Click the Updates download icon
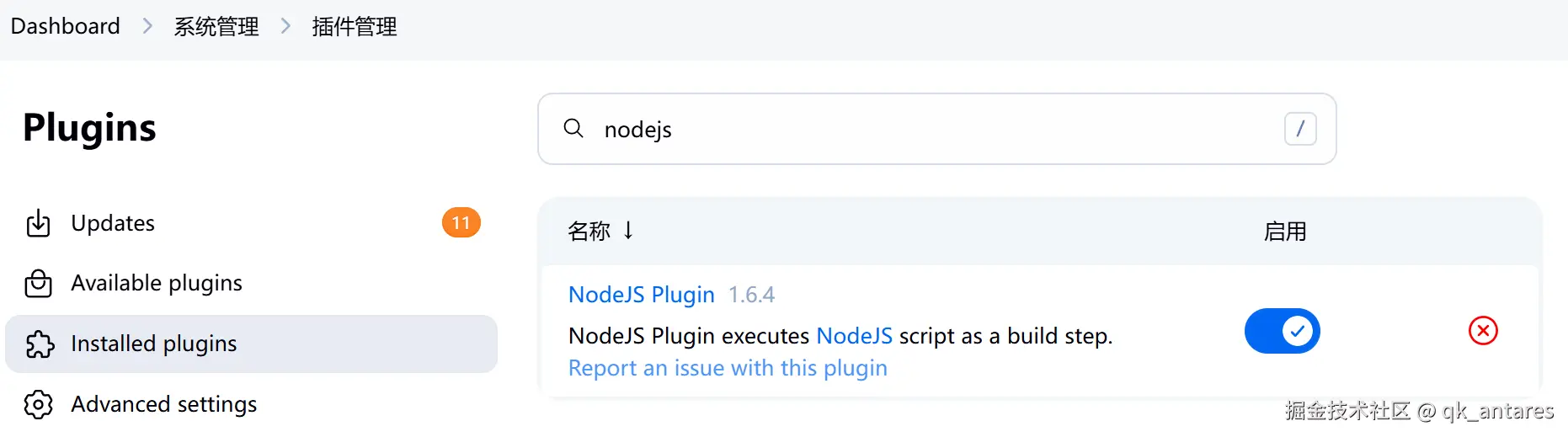Viewport: 1568px width, 437px height. [39, 223]
